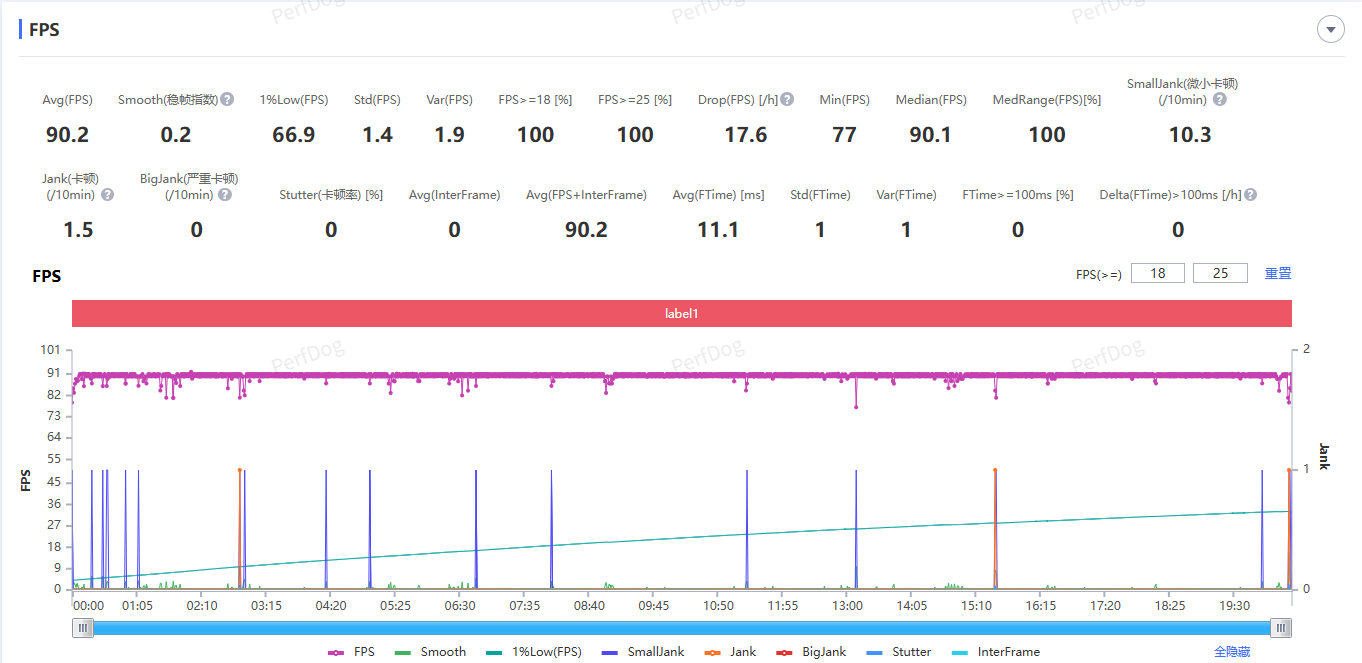Click help icon next to Smooth(稳帧指数)
The width and height of the screenshot is (1362, 663).
point(227,100)
